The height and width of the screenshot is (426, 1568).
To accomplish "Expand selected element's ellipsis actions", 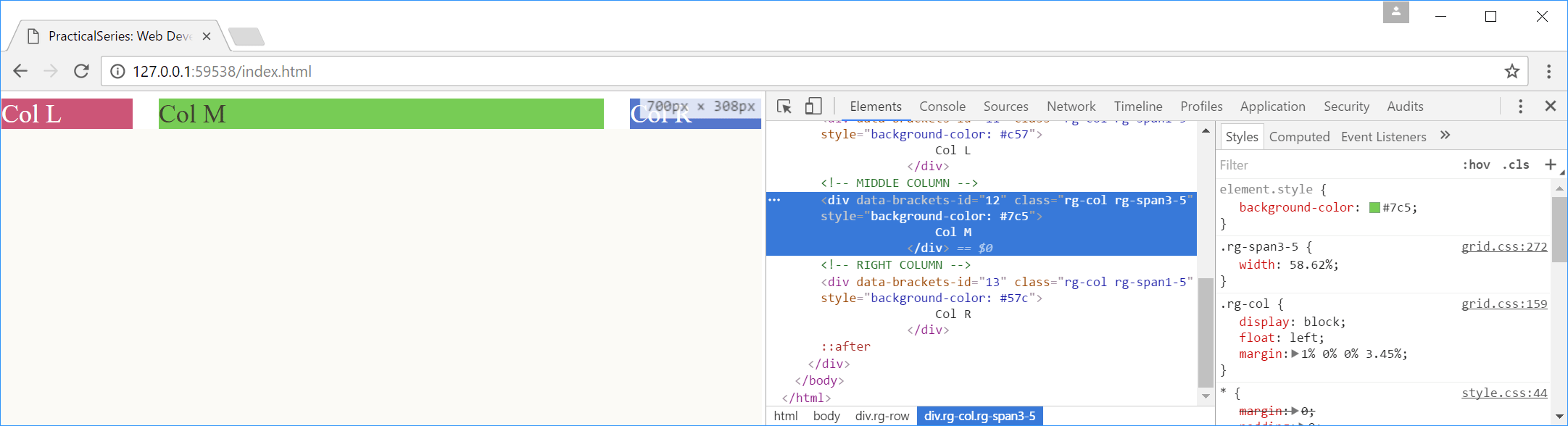I will [x=774, y=200].
